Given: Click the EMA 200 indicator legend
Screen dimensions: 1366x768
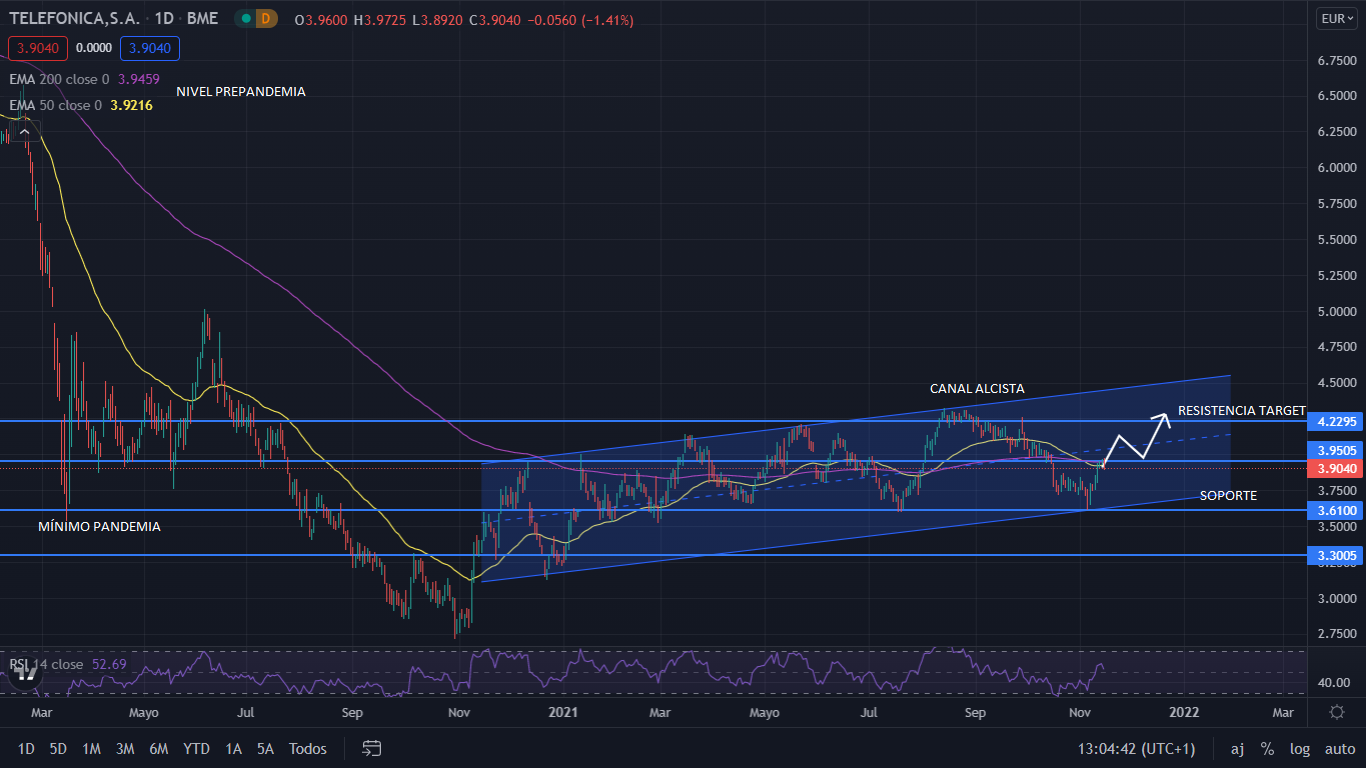Looking at the screenshot, I should (x=60, y=78).
